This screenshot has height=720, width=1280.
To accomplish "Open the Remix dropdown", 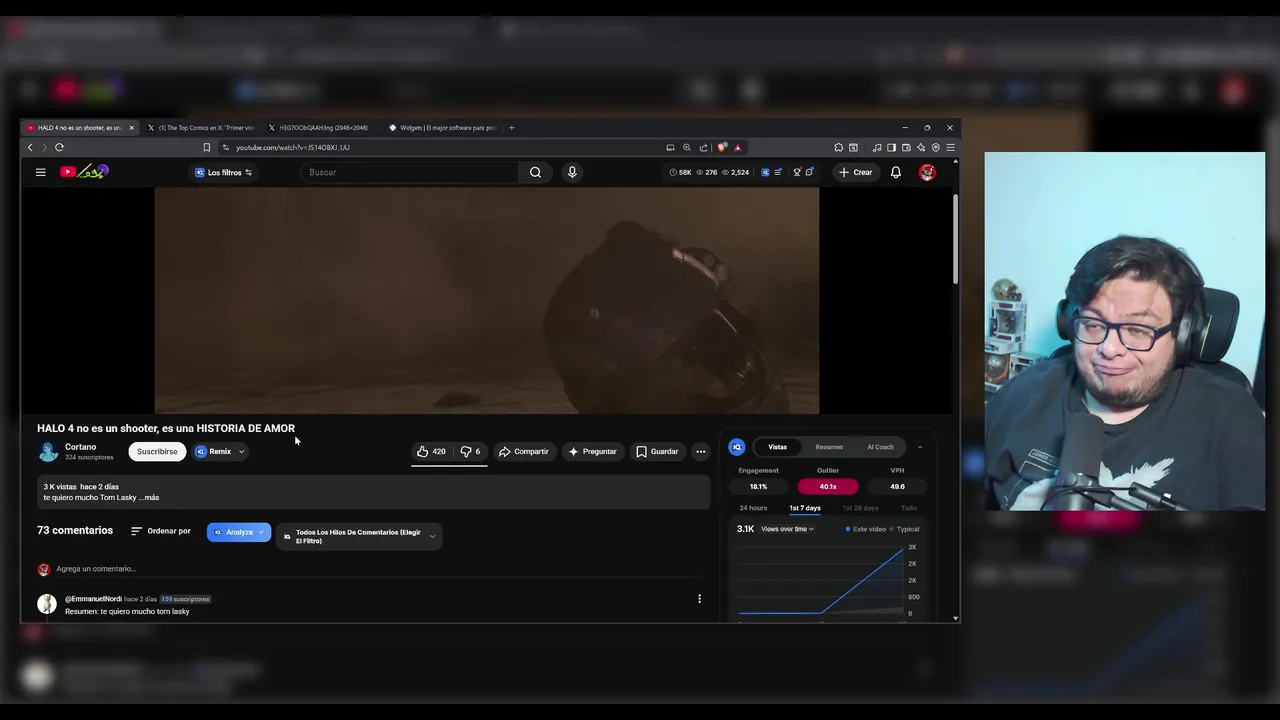I will (x=220, y=451).
